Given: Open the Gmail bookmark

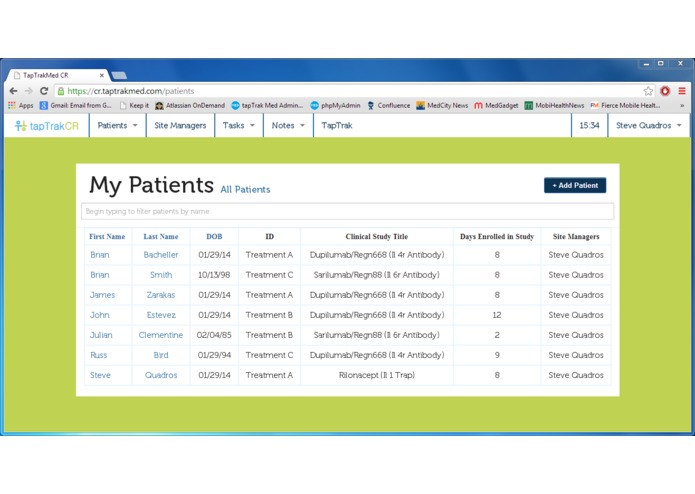Looking at the screenshot, I should pyautogui.click(x=76, y=105).
